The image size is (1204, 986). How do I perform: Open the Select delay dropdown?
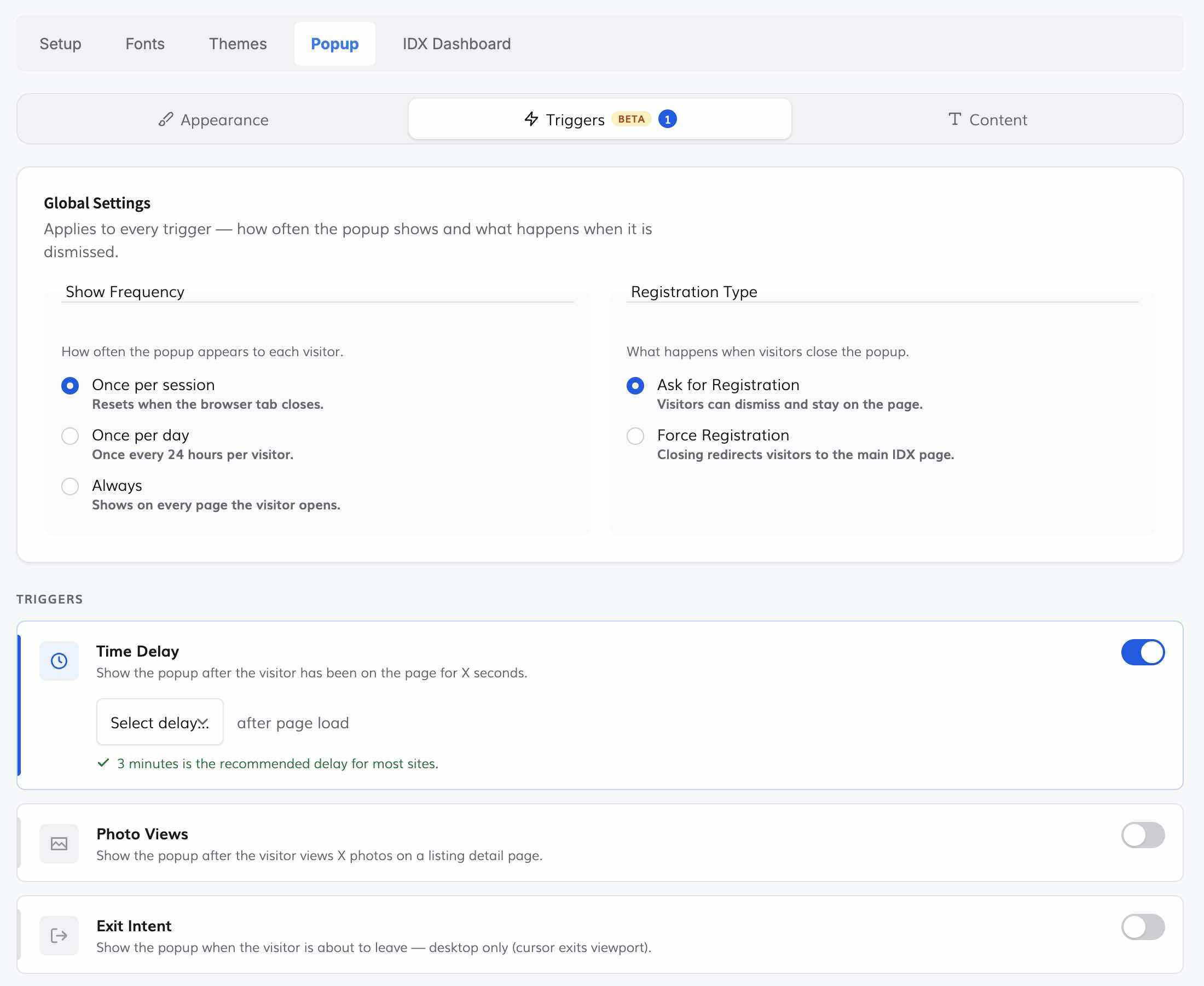tap(160, 722)
